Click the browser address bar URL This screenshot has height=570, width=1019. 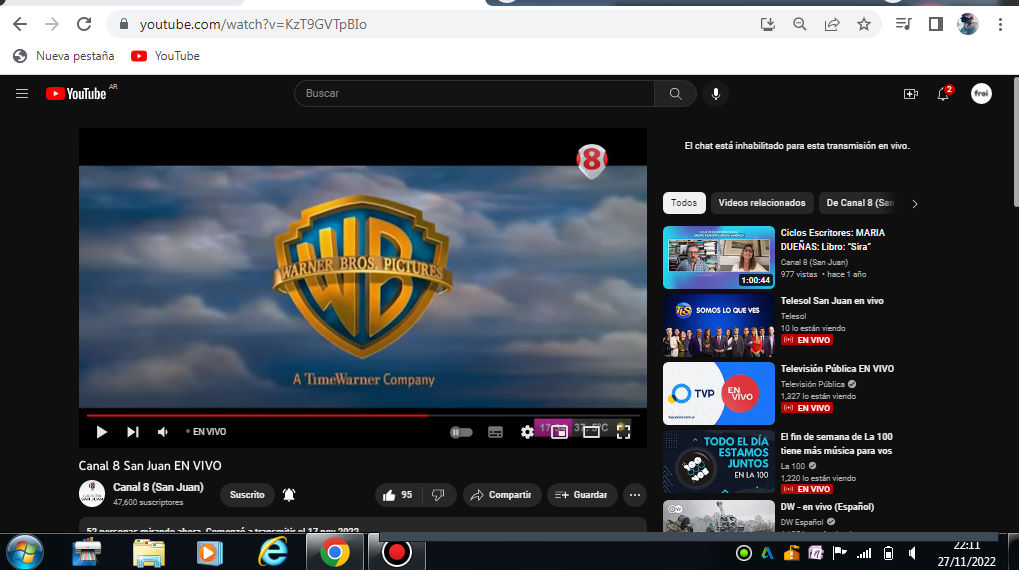coord(253,24)
